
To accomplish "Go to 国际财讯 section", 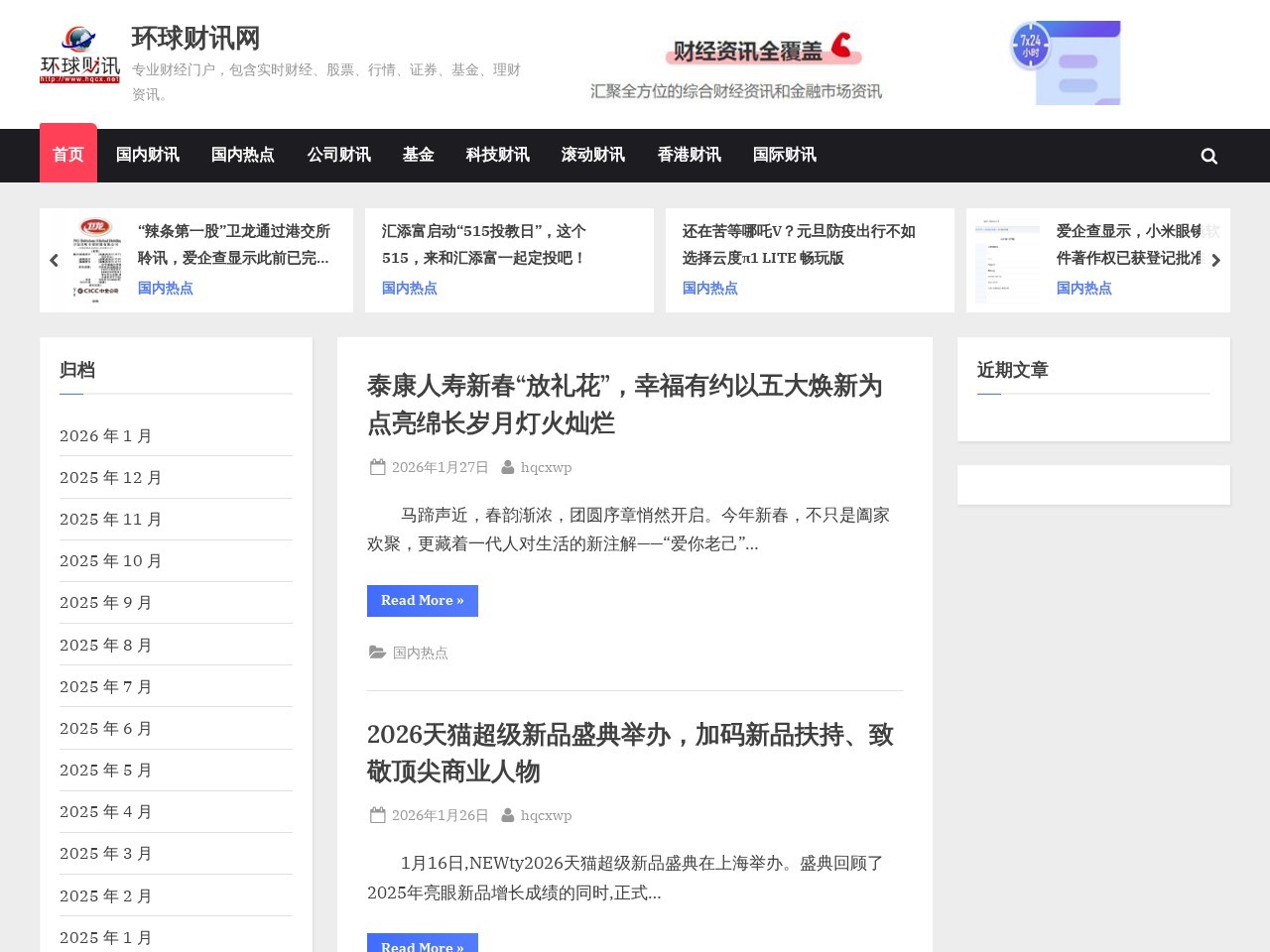I will coord(784,155).
